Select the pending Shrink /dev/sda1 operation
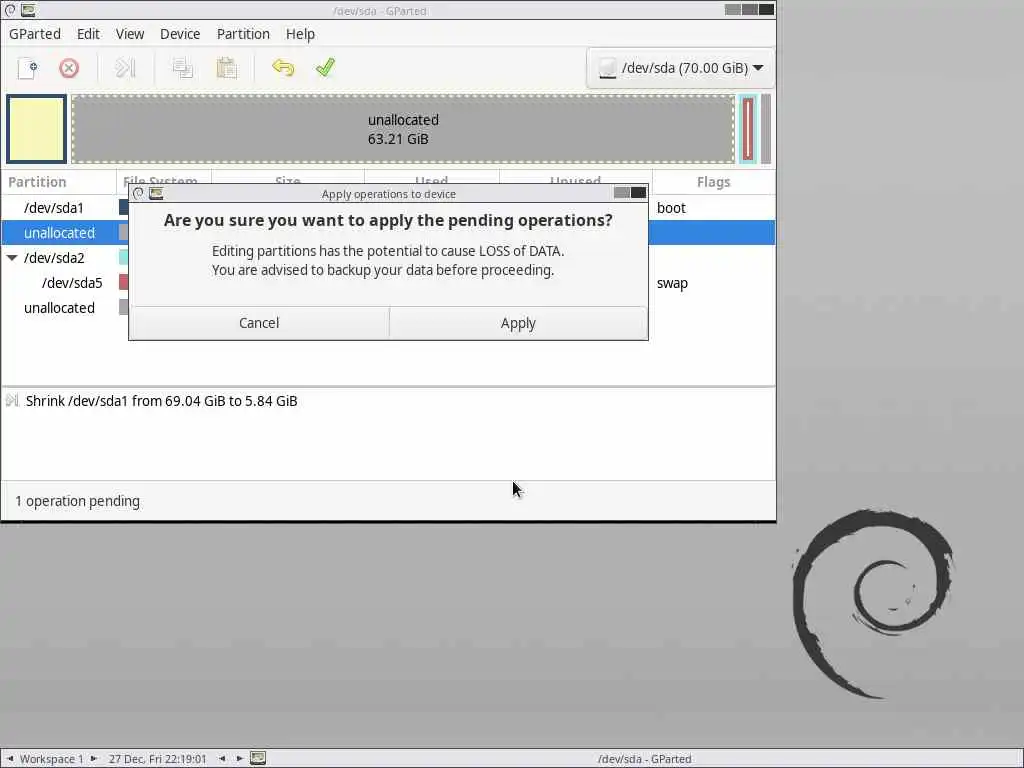Image resolution: width=1024 pixels, height=768 pixels. (x=161, y=401)
